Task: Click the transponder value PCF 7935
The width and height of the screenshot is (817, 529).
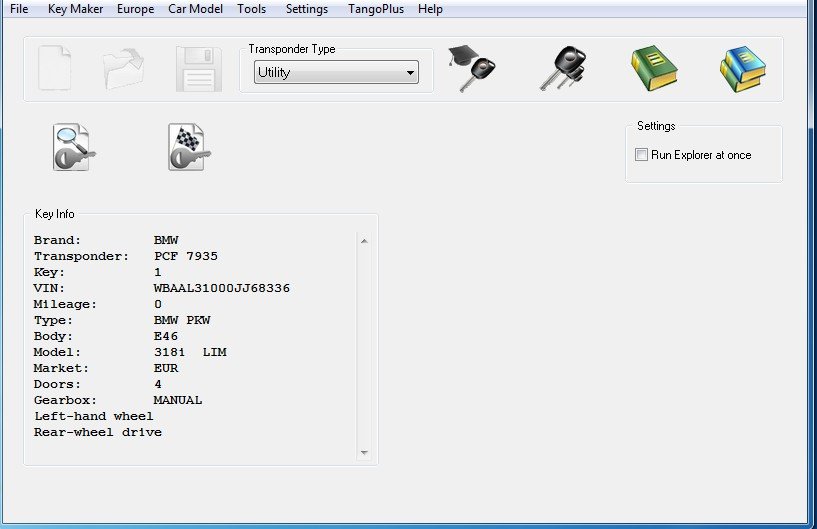Action: tap(185, 256)
